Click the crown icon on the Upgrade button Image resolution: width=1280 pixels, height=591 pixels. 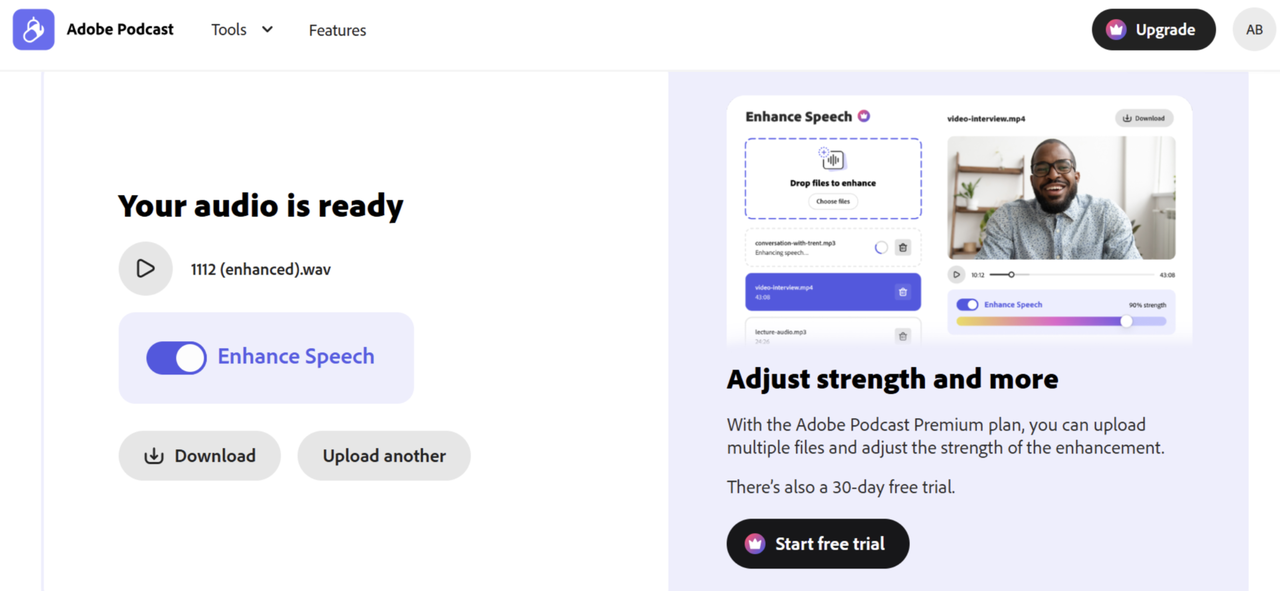click(1116, 30)
